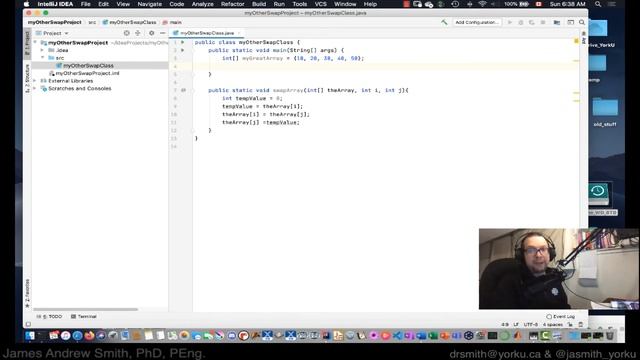640x360 pixels.
Task: Toggle the Structure tool window side tab
Action: 27,78
